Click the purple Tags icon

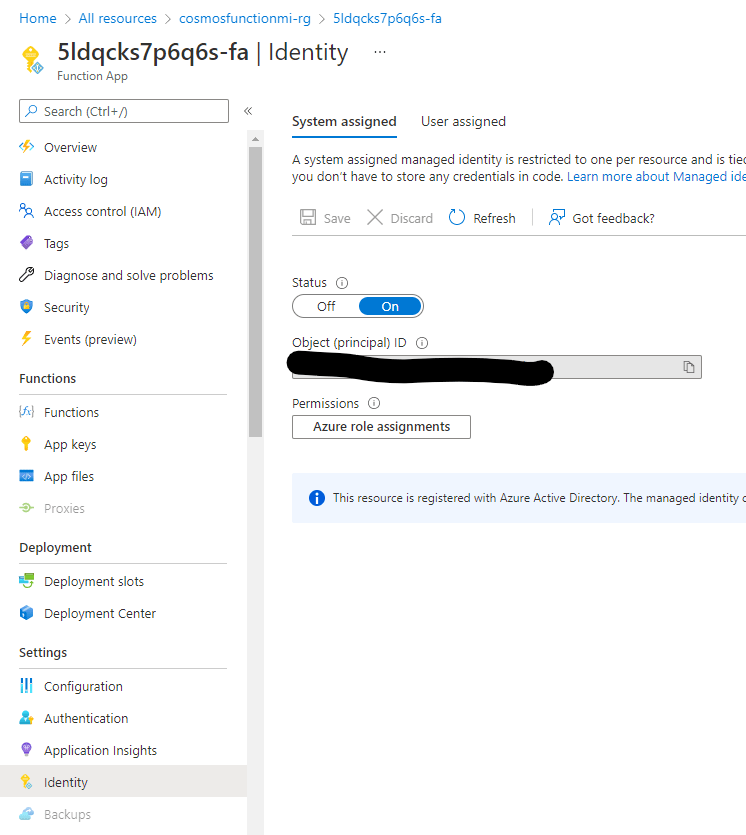(x=27, y=243)
